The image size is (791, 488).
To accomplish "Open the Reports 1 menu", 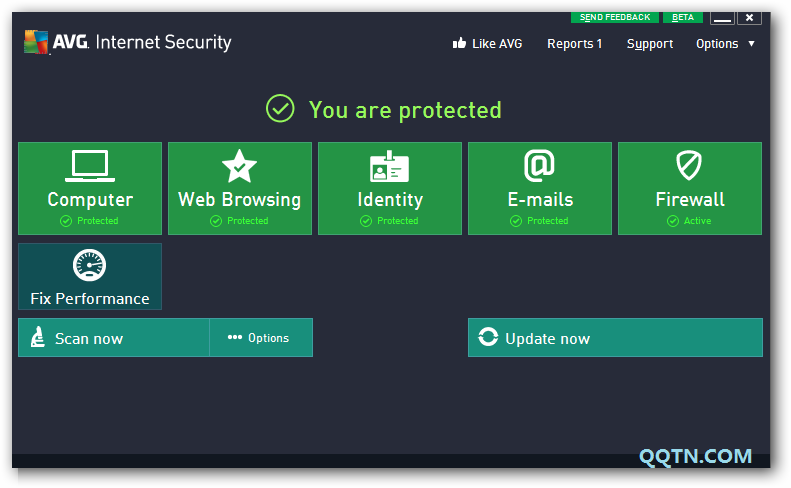I will pyautogui.click(x=574, y=44).
